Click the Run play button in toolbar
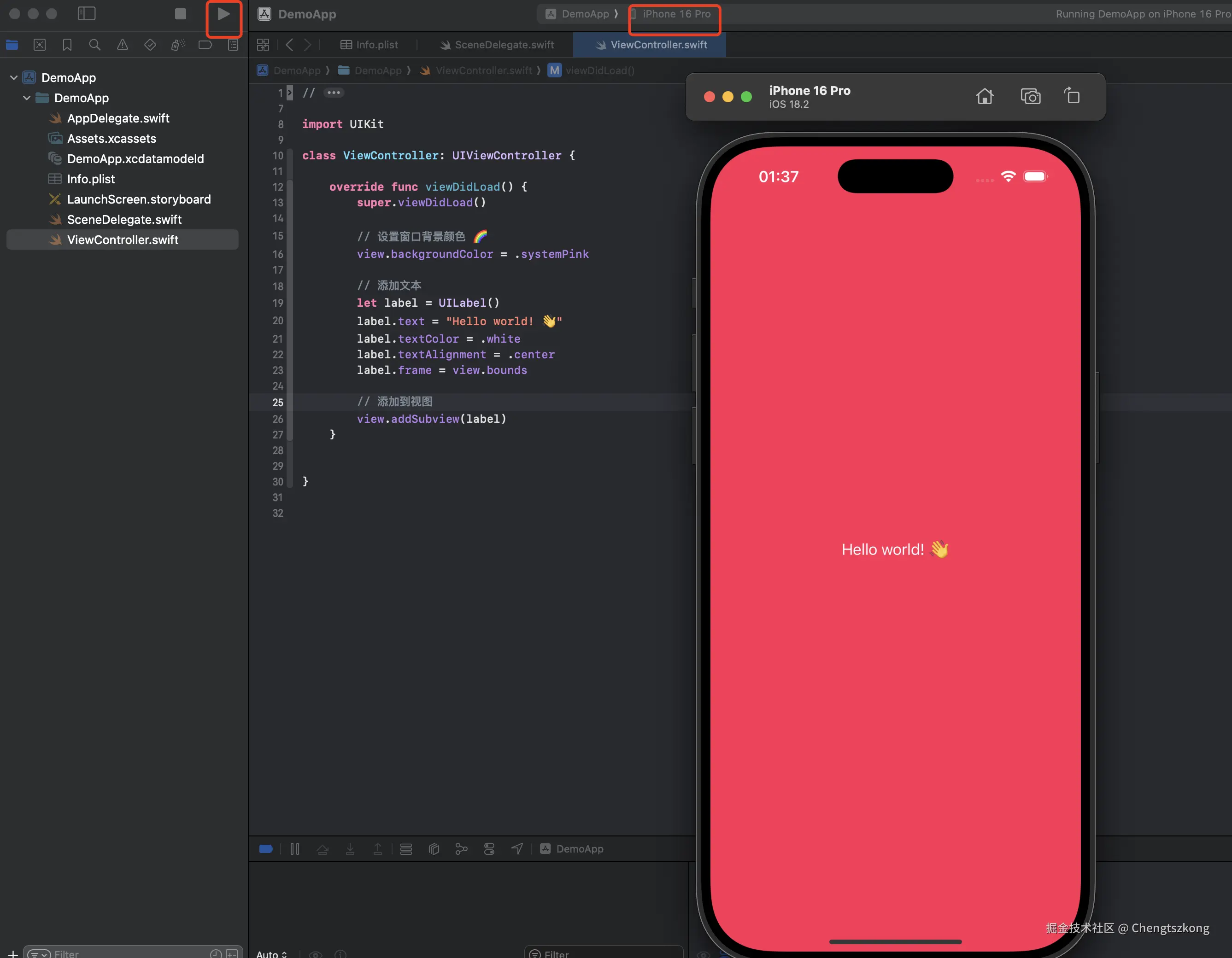This screenshot has height=958, width=1232. 223,14
